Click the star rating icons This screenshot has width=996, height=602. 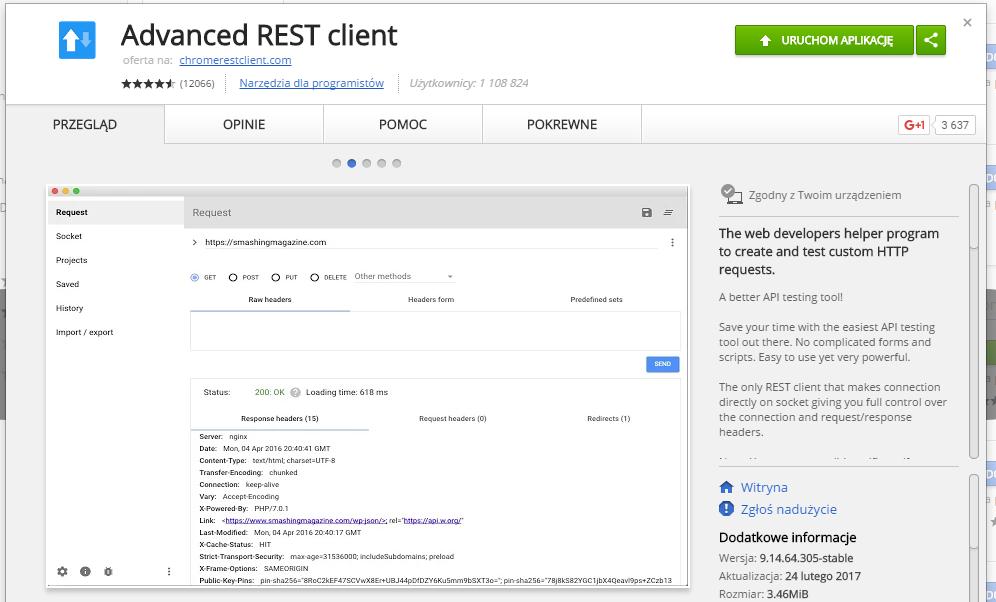pos(148,83)
